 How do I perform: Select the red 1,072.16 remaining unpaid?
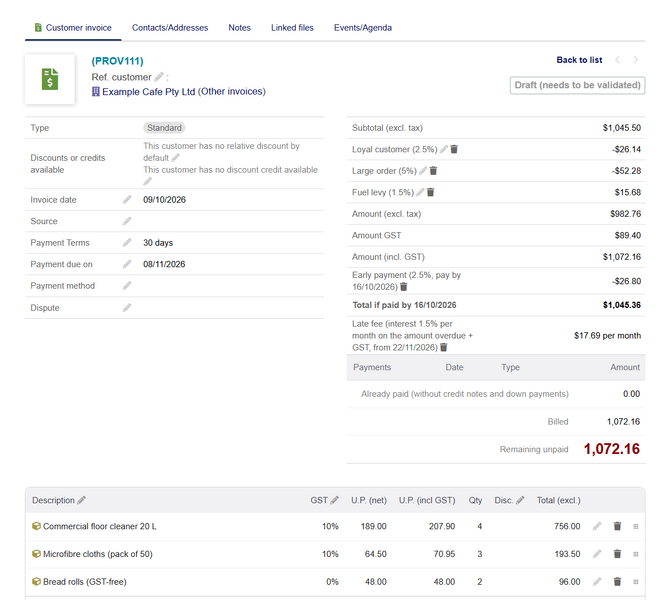[611, 449]
